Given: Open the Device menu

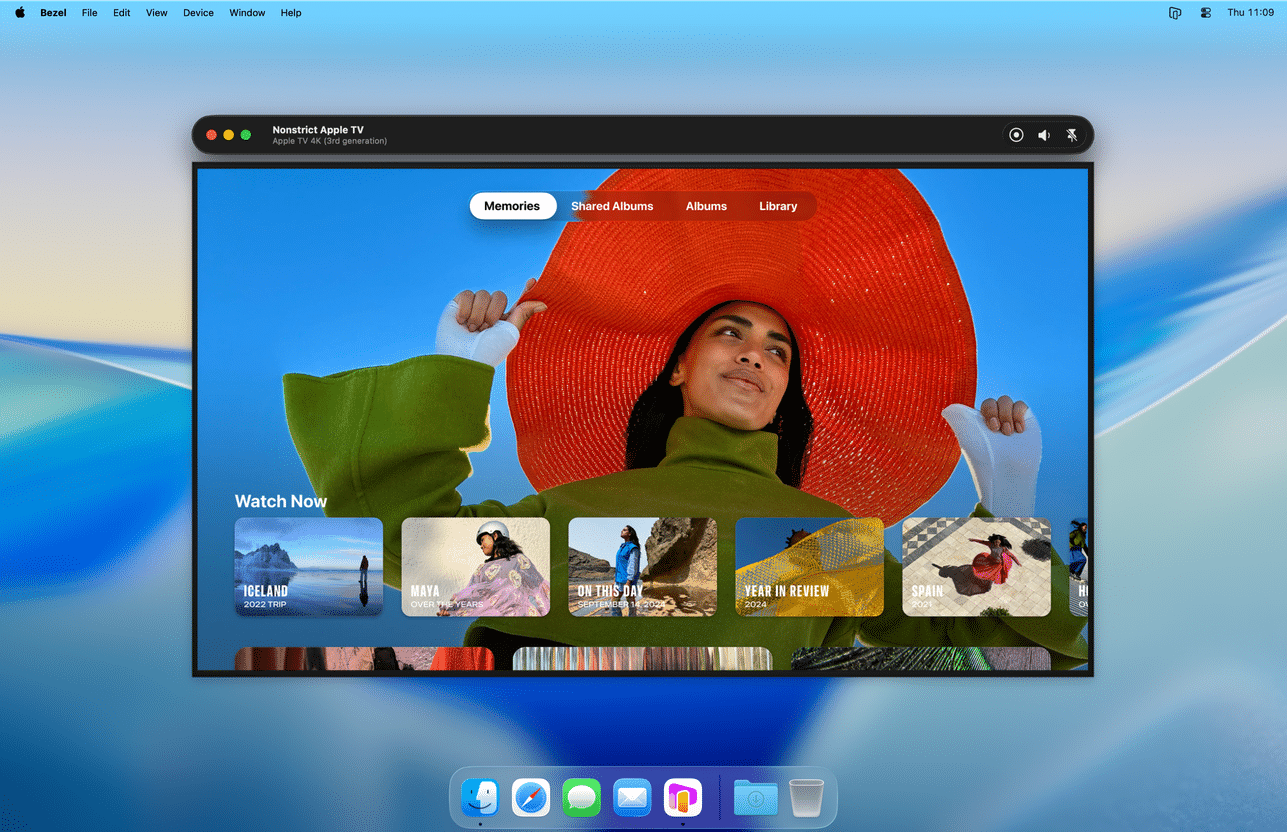Looking at the screenshot, I should coord(198,13).
